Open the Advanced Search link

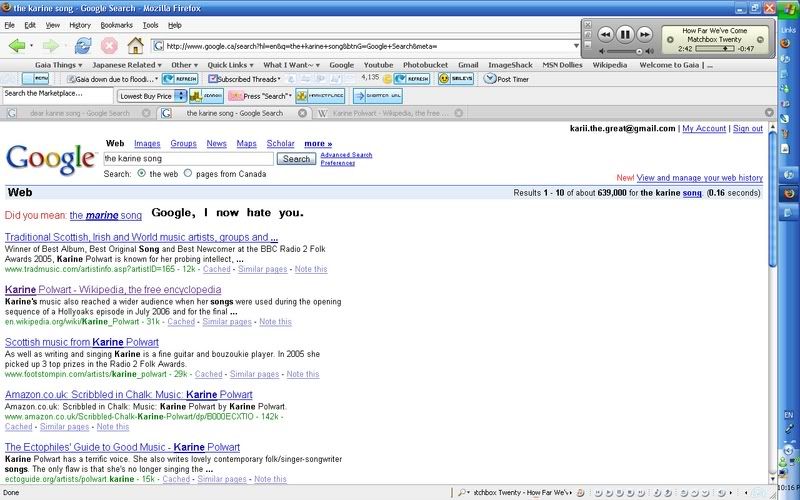coord(346,155)
